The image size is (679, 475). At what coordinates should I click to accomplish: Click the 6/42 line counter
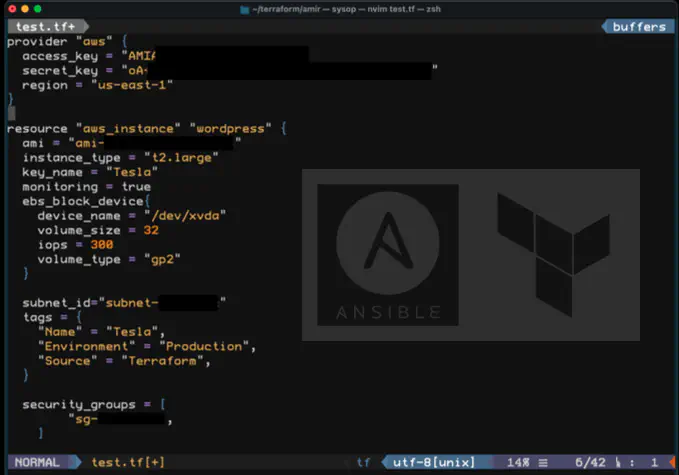(590, 462)
